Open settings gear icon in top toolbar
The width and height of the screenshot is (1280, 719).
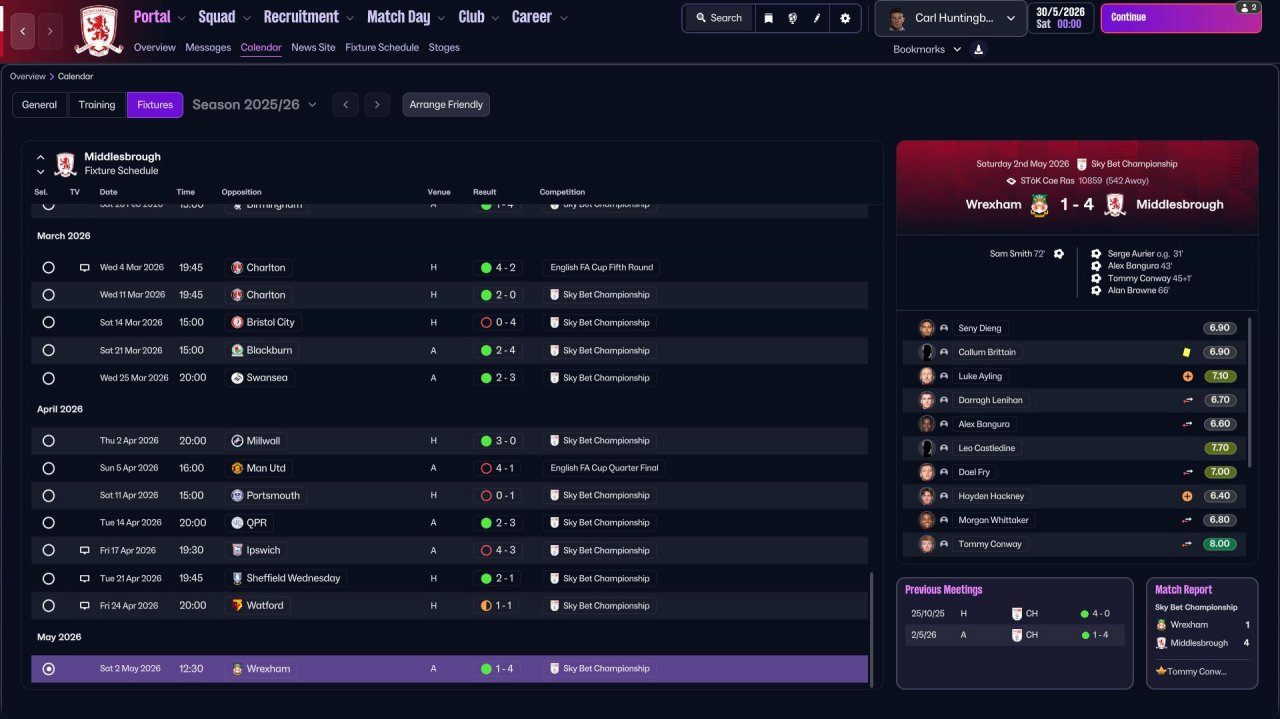point(845,18)
